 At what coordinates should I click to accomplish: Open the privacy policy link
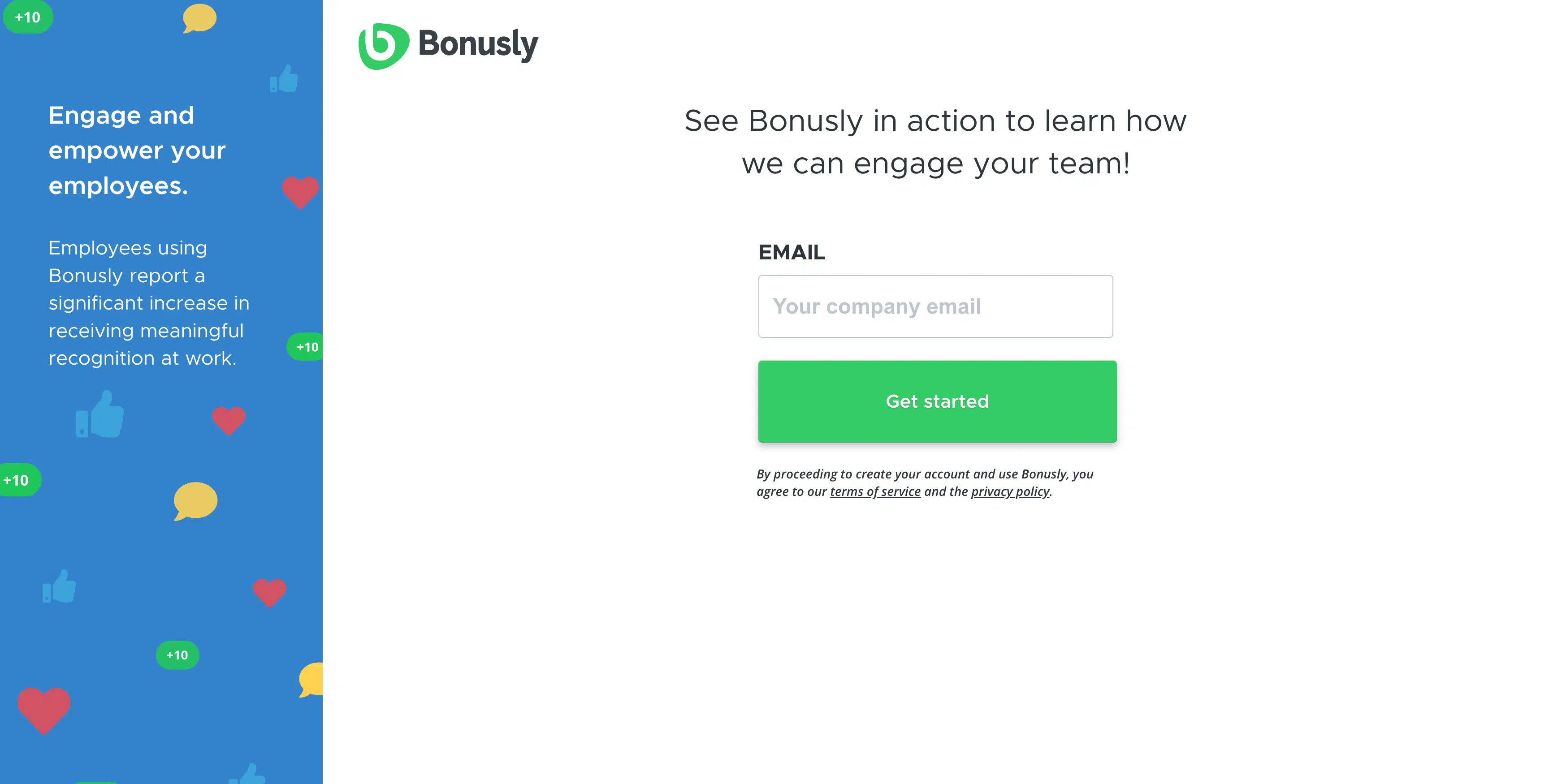(1010, 492)
